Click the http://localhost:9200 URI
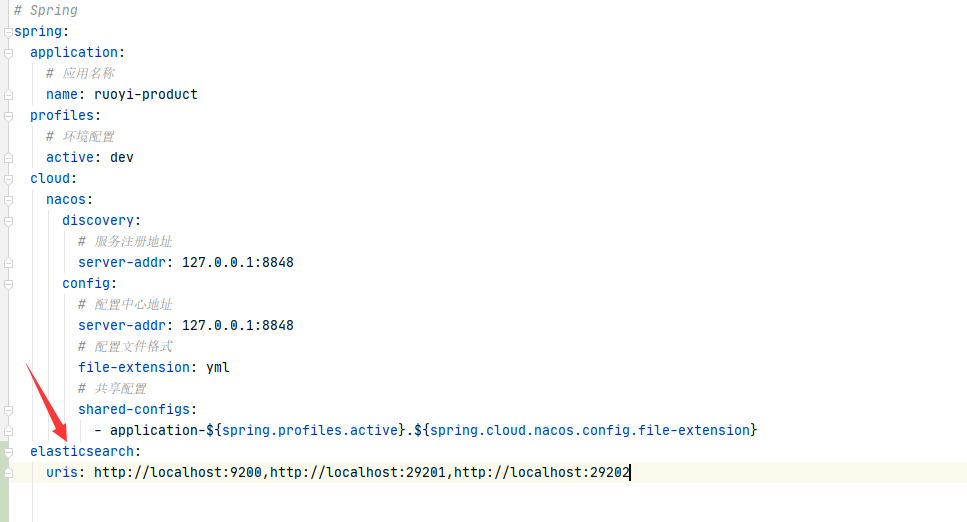 pyautogui.click(x=178, y=472)
